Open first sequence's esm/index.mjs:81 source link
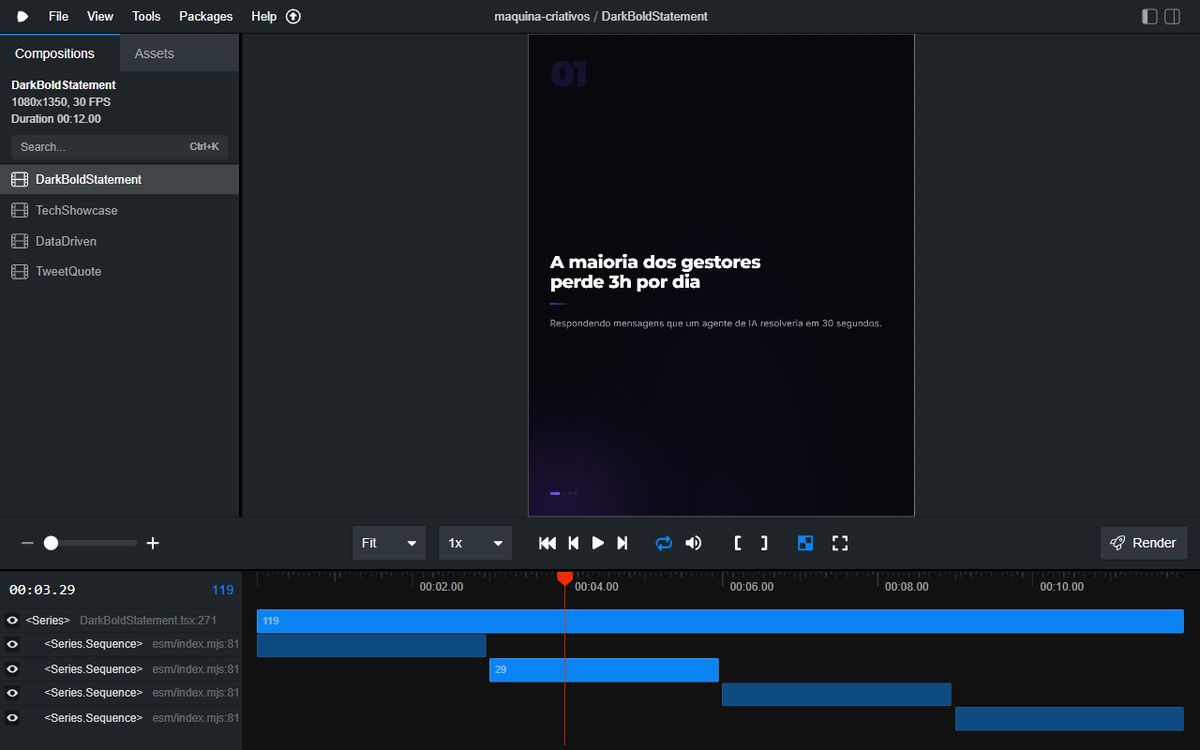 196,644
